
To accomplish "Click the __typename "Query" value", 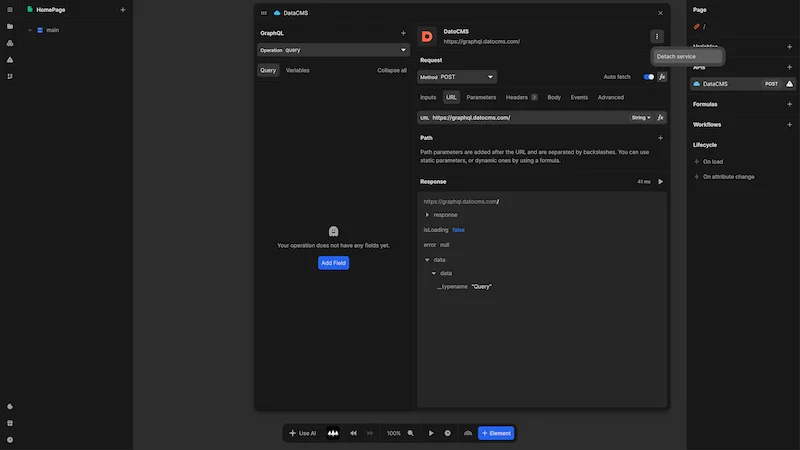I will pyautogui.click(x=482, y=287).
